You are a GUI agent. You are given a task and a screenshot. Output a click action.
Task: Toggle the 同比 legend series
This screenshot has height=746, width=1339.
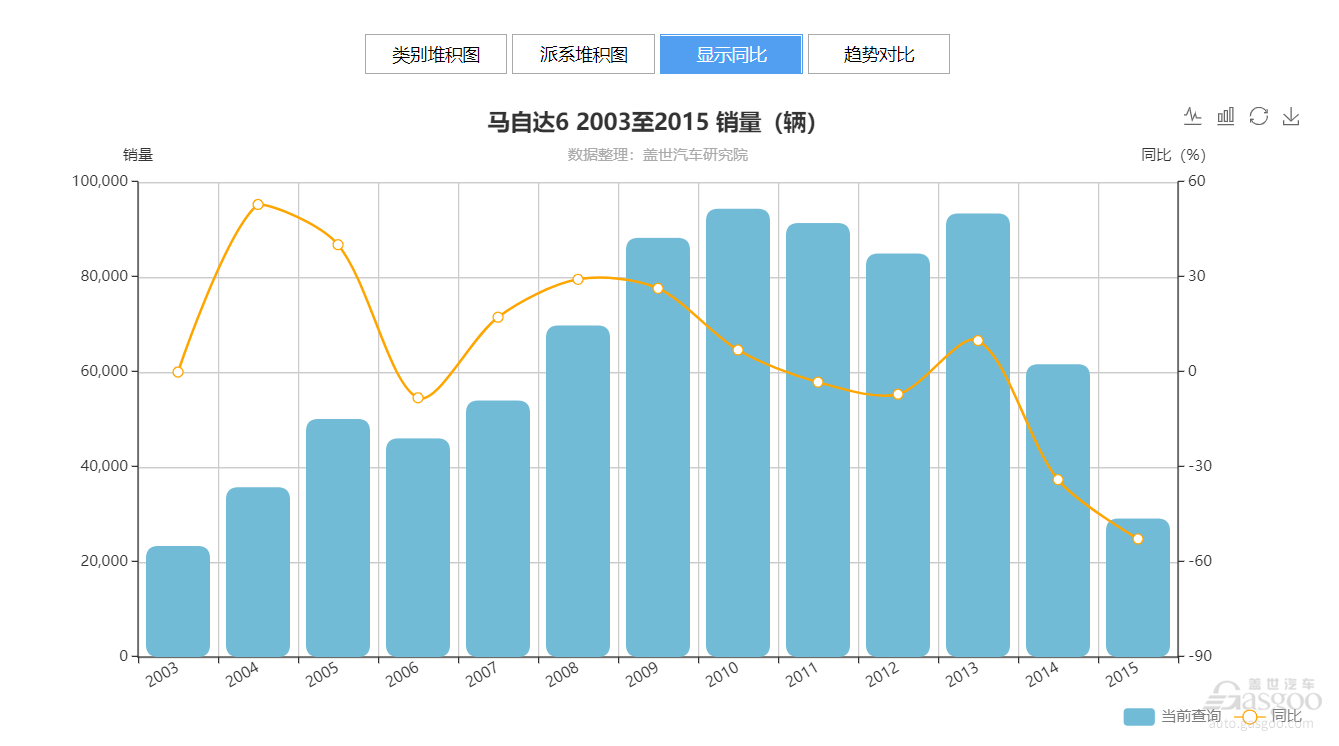click(x=1268, y=716)
